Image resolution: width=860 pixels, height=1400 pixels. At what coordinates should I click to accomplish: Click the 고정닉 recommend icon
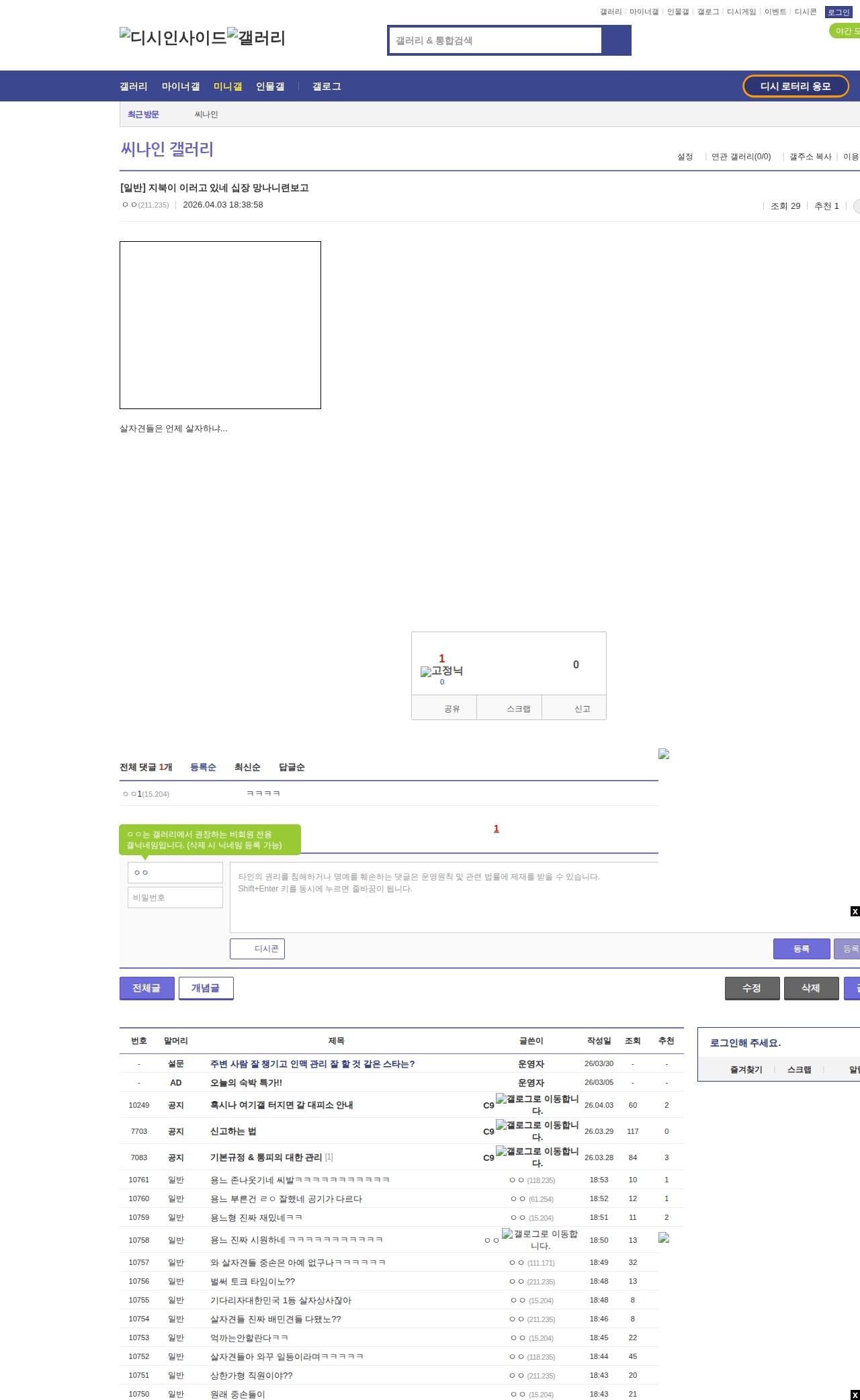tap(442, 671)
